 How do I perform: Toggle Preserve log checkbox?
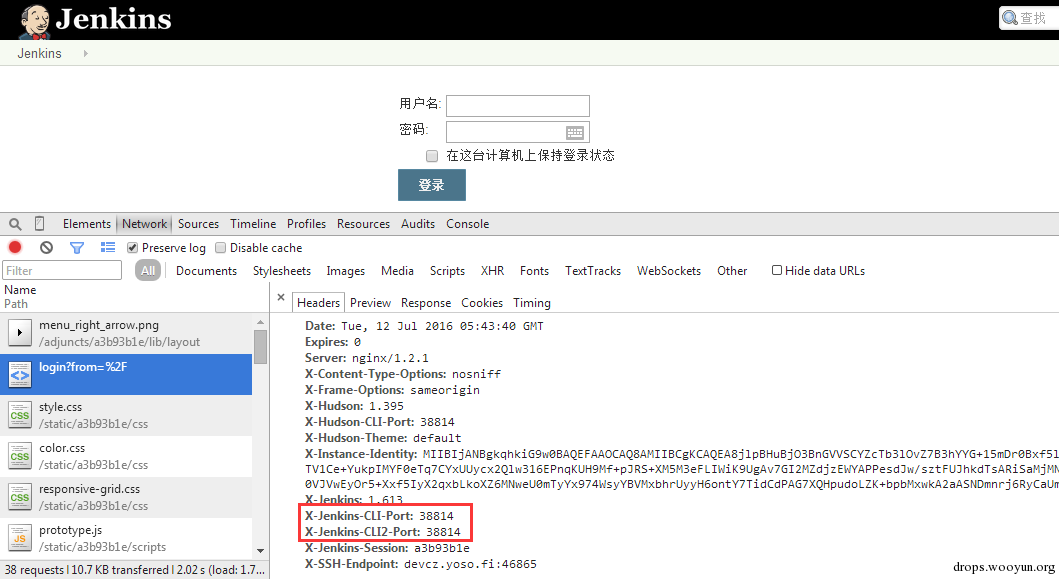coord(132,248)
